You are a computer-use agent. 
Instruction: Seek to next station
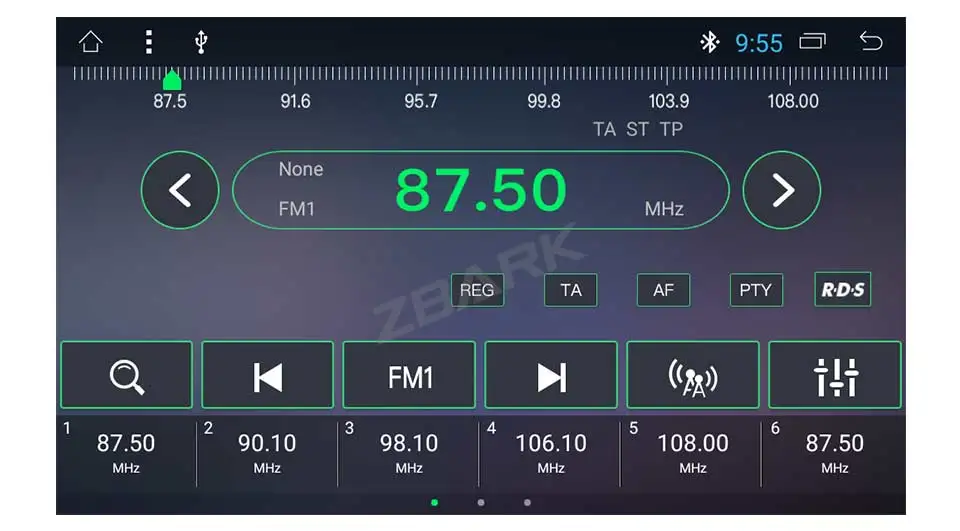[x=551, y=375]
